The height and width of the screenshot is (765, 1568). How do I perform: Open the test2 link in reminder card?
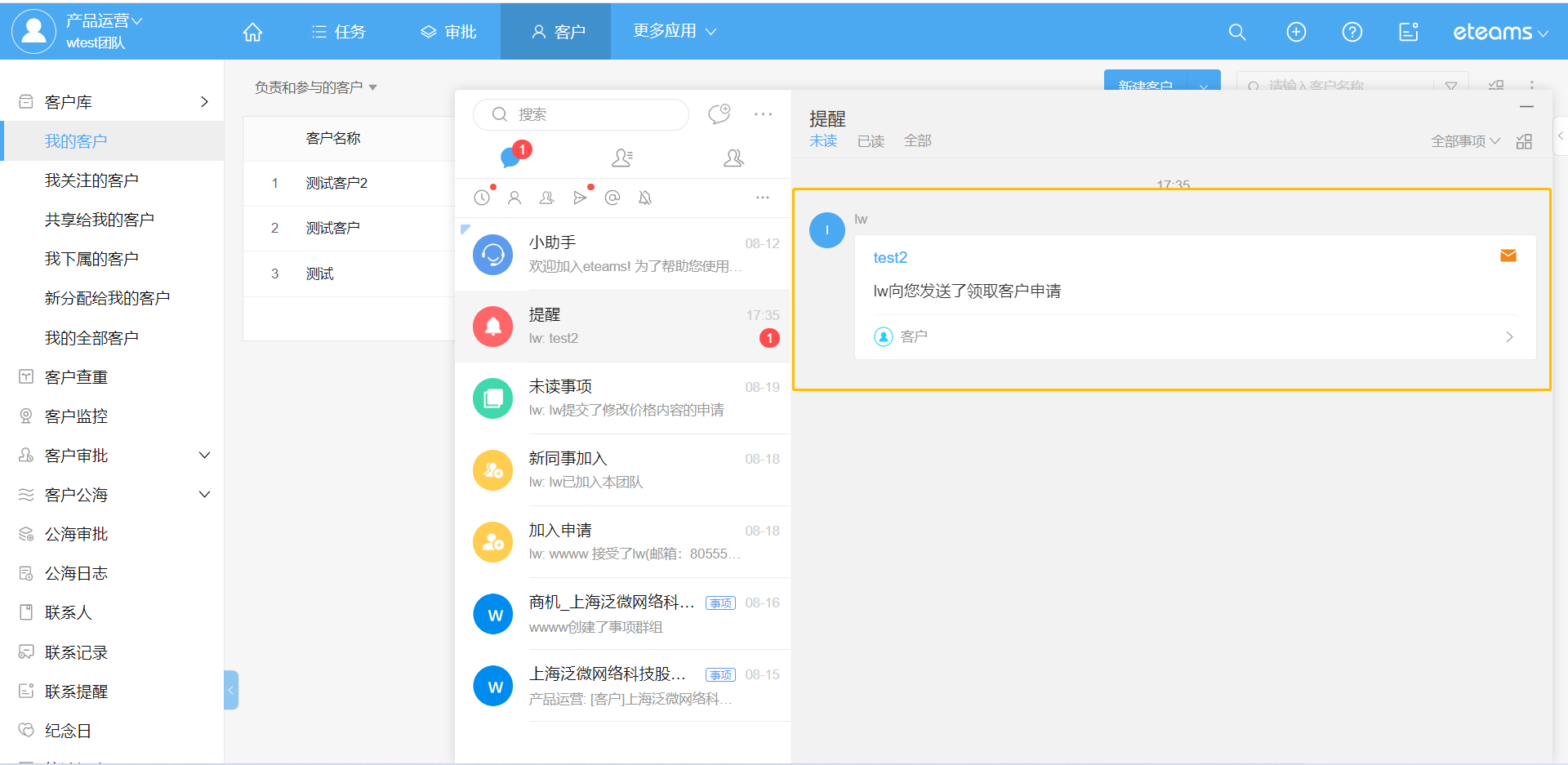point(890,258)
